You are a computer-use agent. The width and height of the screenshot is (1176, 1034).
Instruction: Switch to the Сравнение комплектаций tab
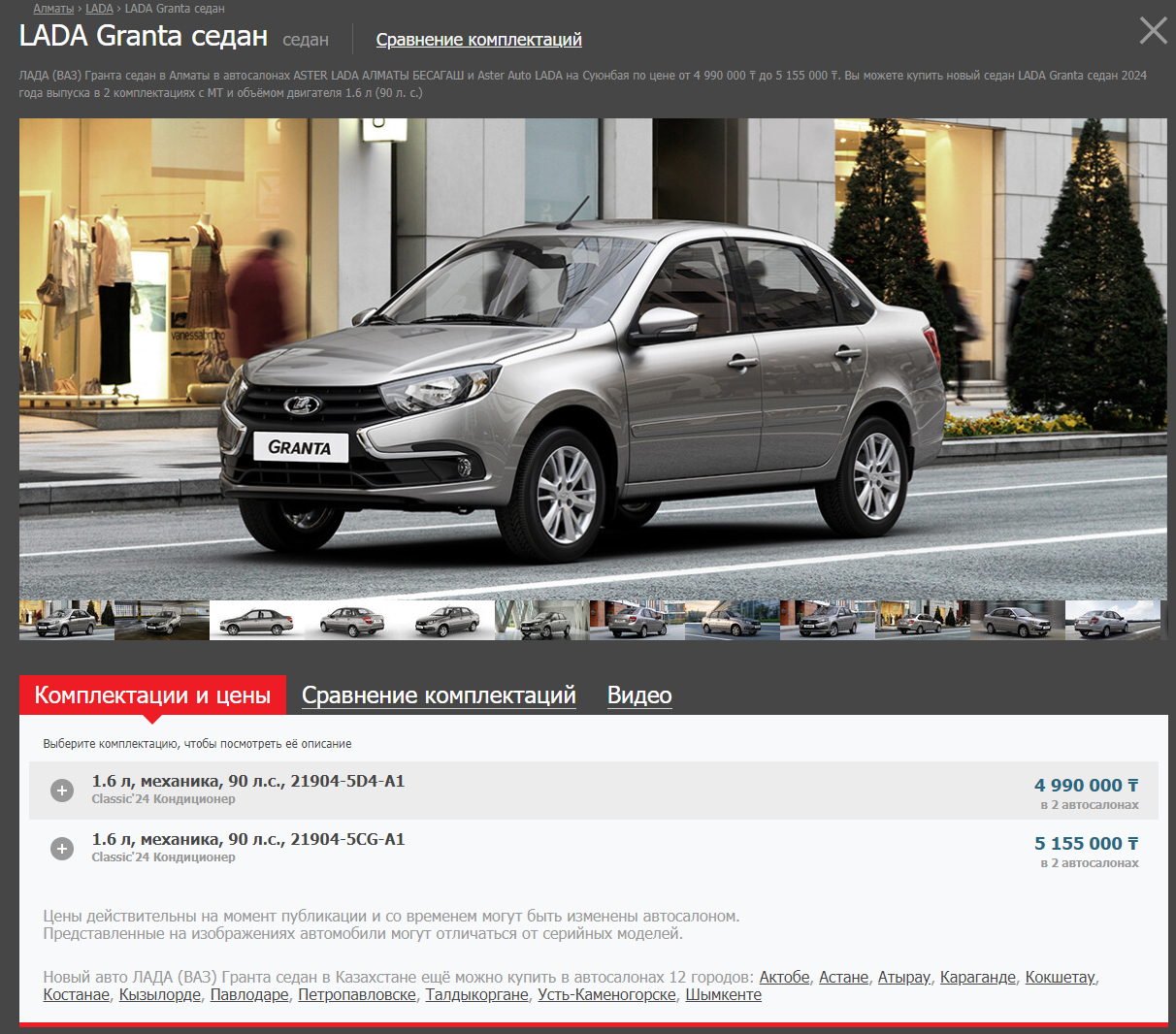439,695
